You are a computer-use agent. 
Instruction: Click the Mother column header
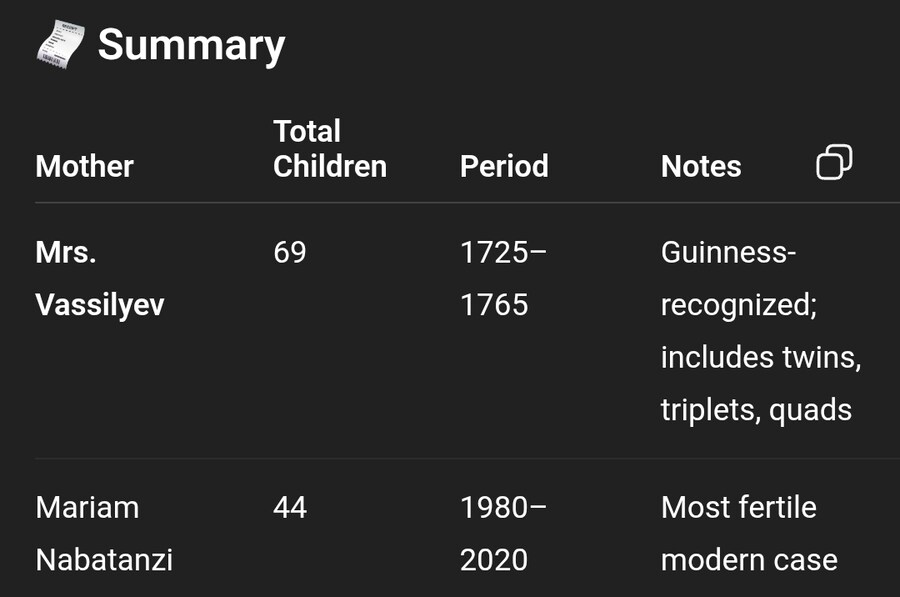[84, 166]
